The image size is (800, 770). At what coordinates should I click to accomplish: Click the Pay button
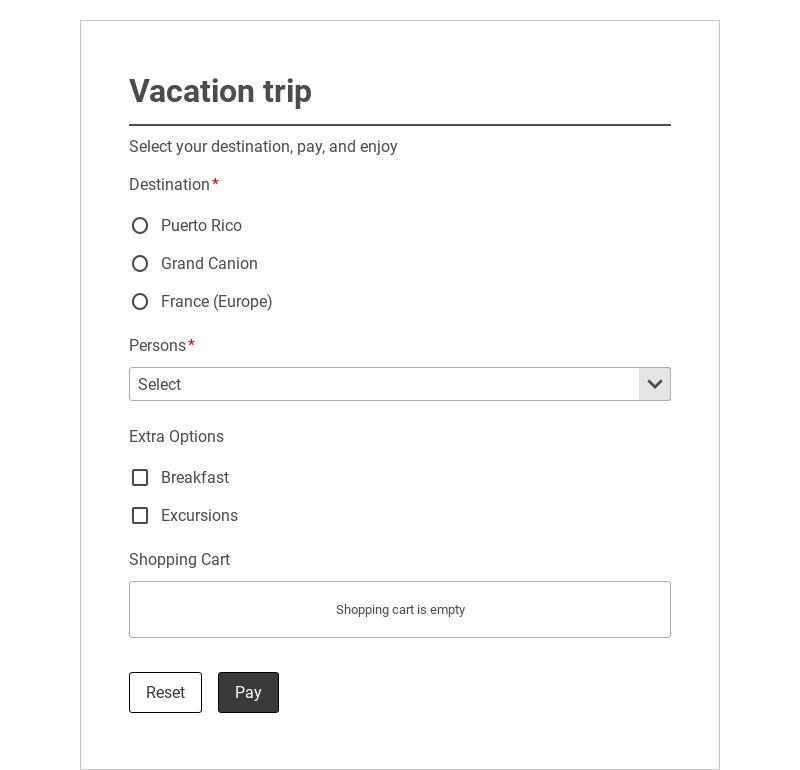248,692
